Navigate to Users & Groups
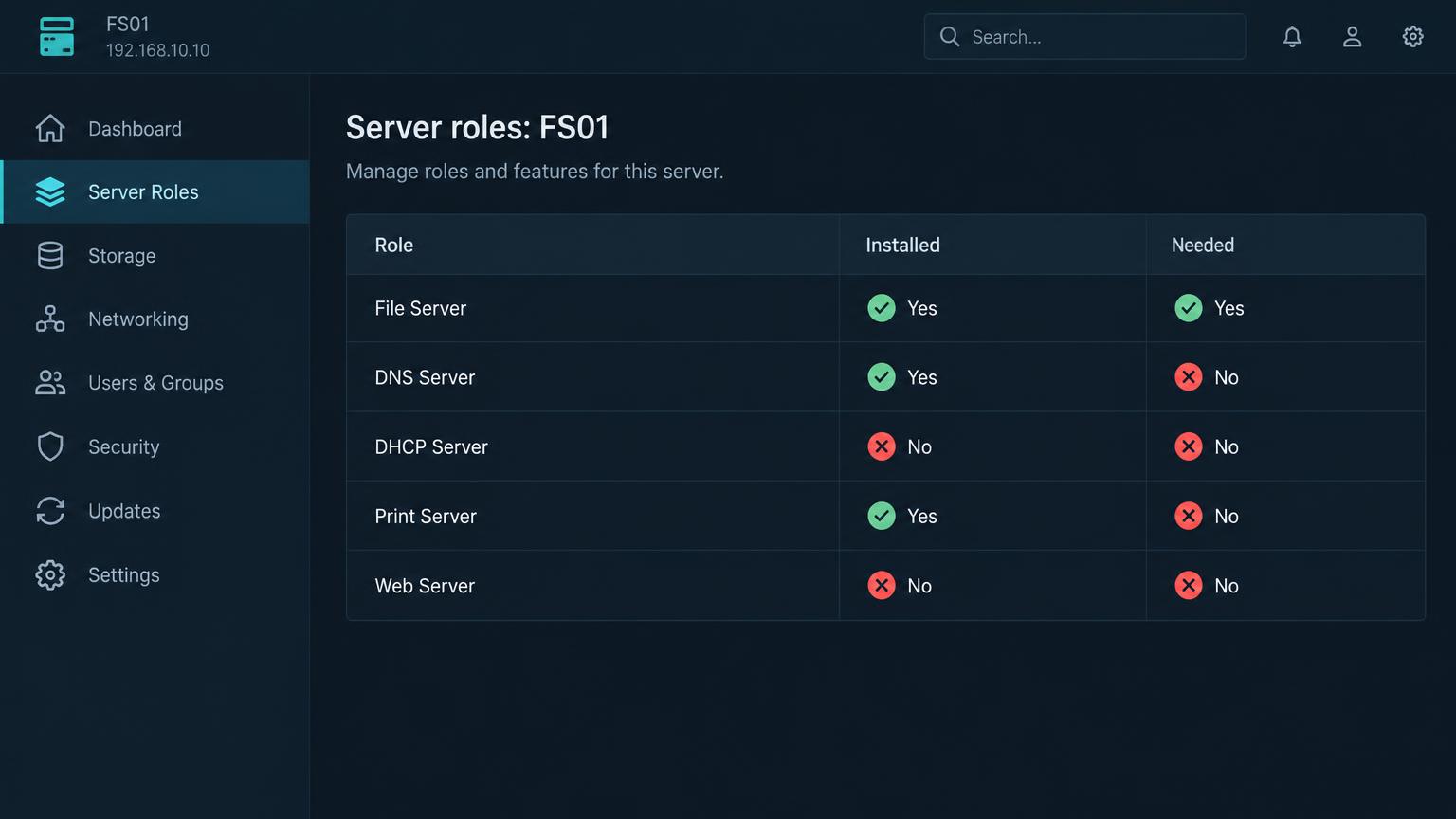The image size is (1456, 819). pos(155,383)
